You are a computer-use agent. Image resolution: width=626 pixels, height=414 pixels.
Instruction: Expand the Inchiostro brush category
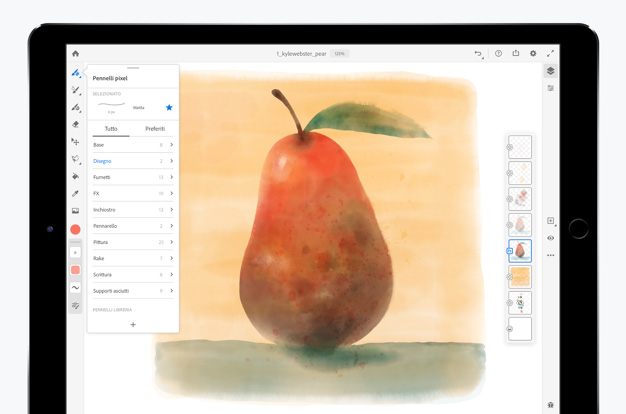point(133,210)
